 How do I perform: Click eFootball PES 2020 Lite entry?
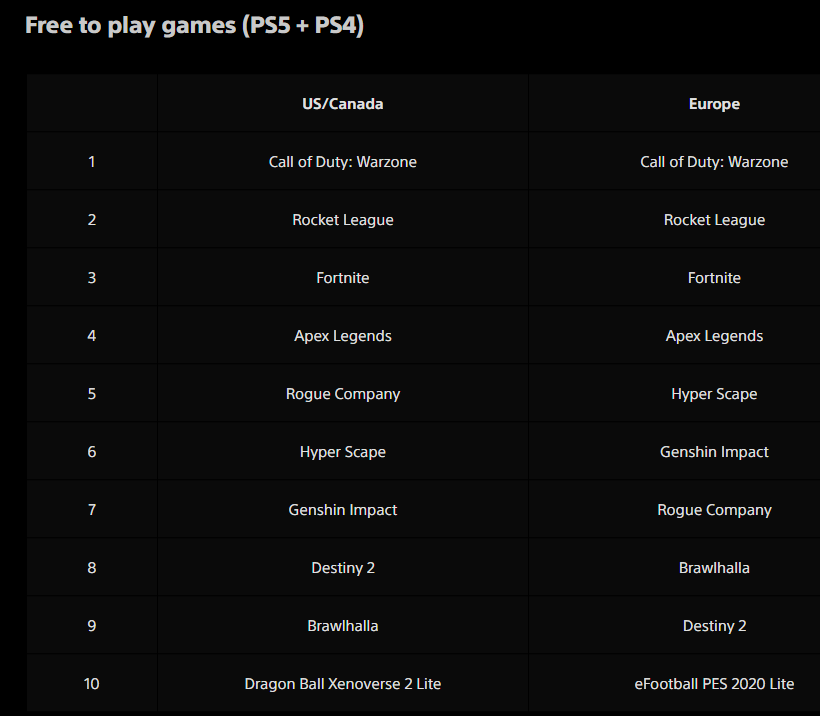click(x=714, y=684)
